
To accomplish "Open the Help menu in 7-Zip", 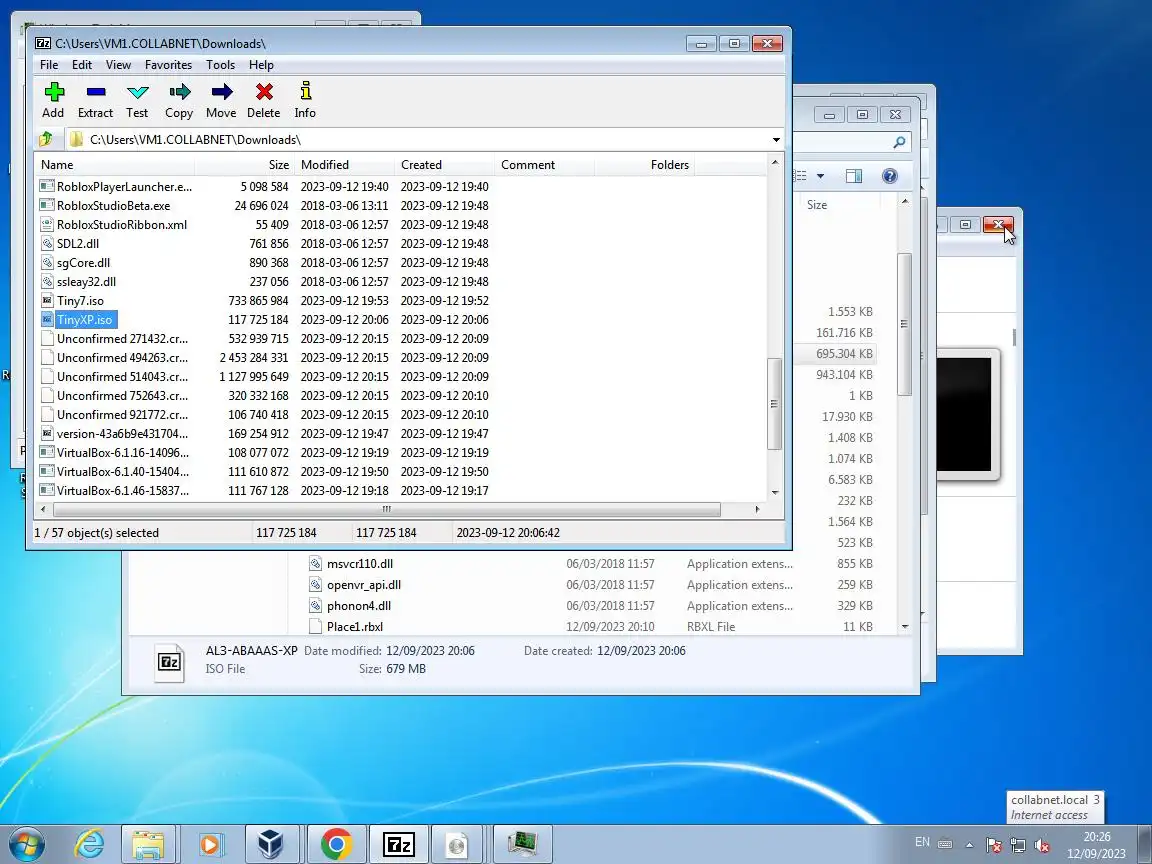I will click(x=261, y=65).
